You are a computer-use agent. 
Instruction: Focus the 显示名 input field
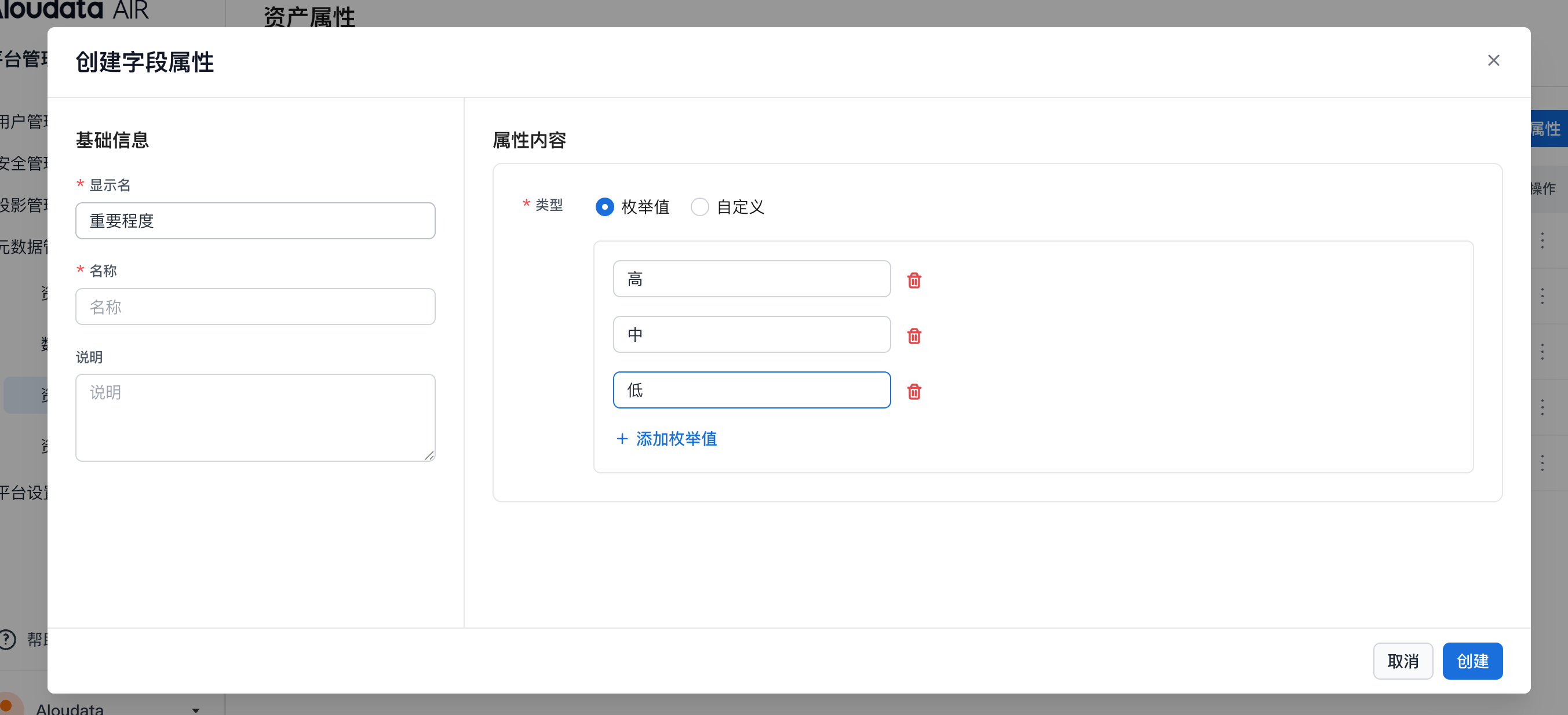[255, 221]
